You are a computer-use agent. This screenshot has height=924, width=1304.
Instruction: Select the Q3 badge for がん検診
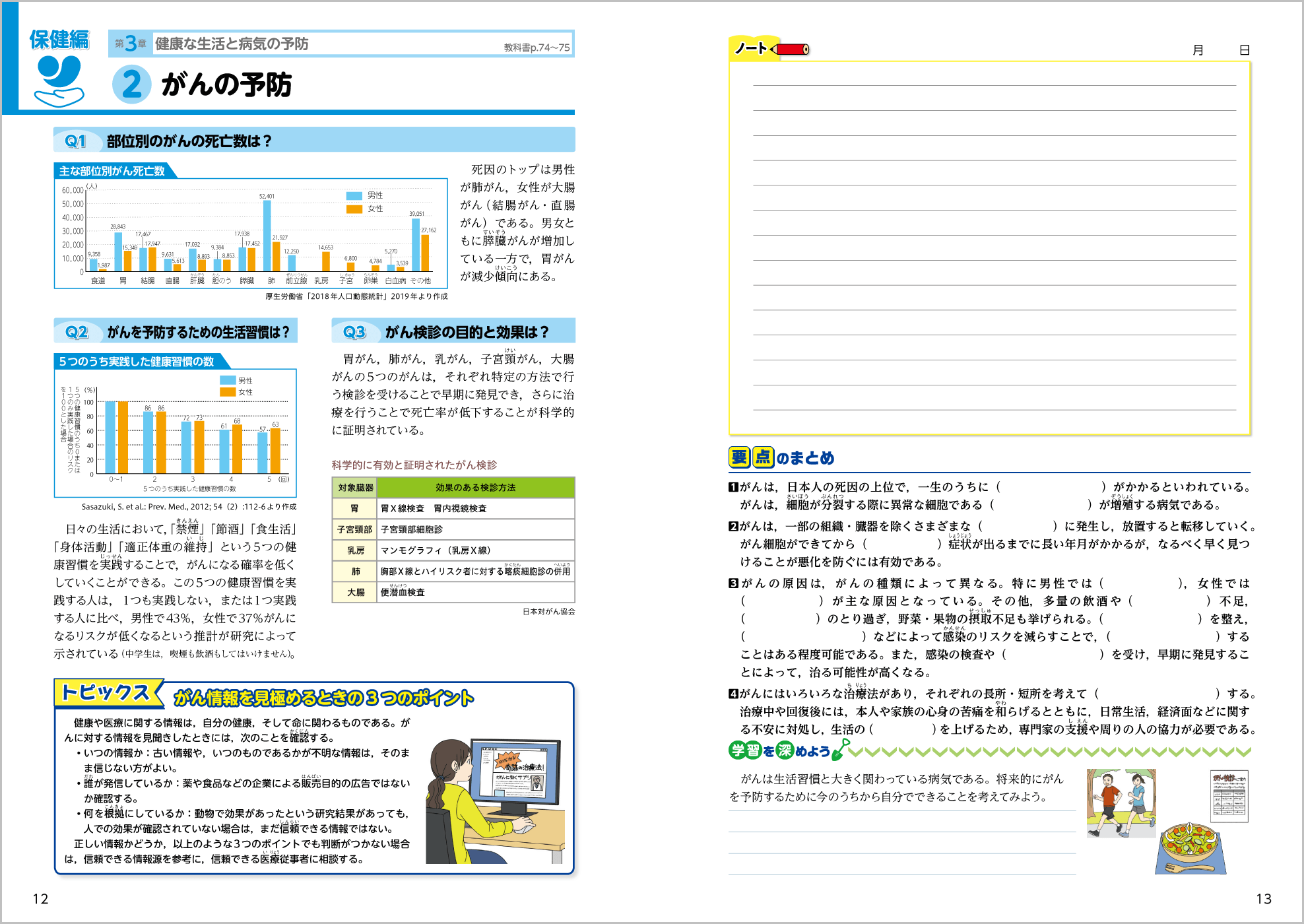tap(354, 332)
